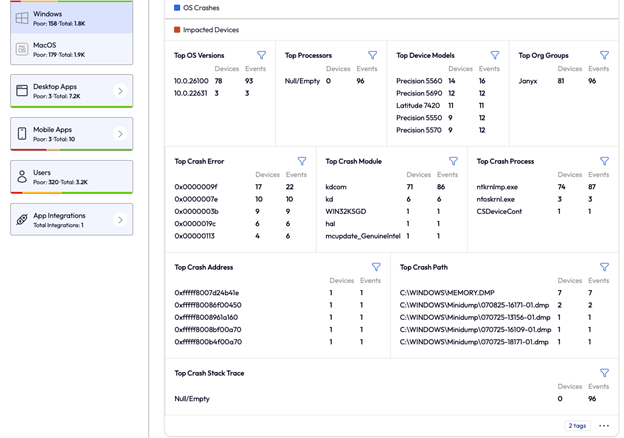The image size is (624, 438).
Task: Open the Users category card
Action: pyautogui.click(x=72, y=177)
